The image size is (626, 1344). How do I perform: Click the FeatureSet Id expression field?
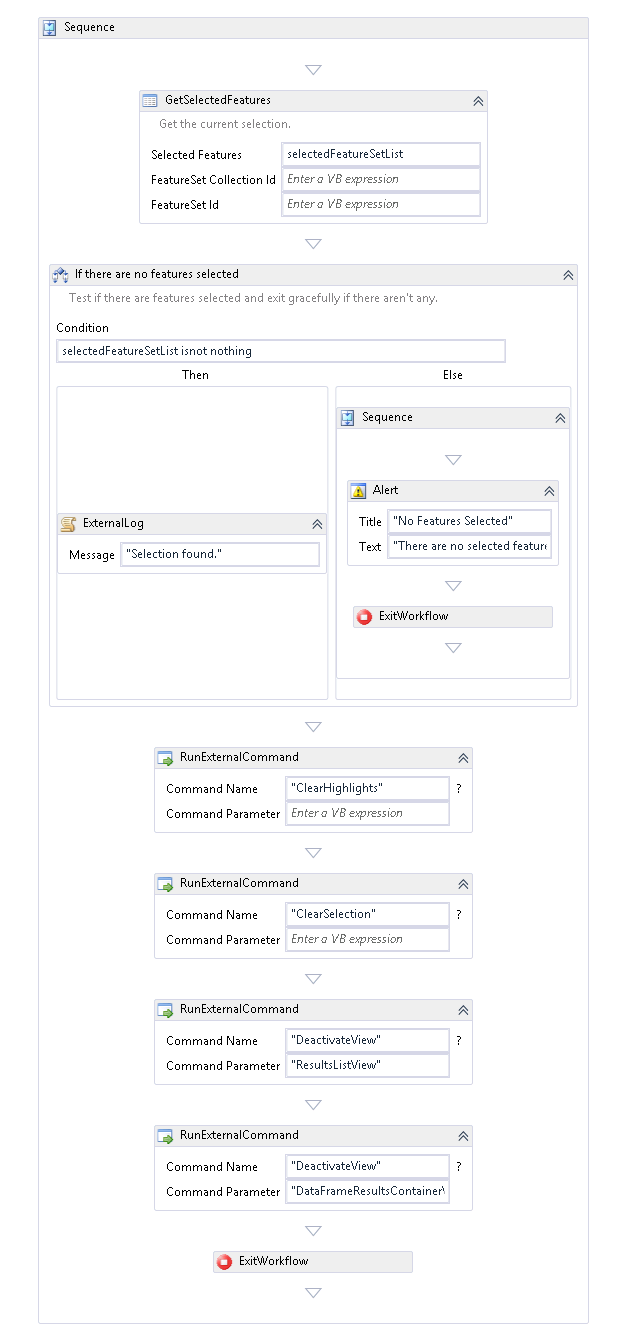[381, 205]
